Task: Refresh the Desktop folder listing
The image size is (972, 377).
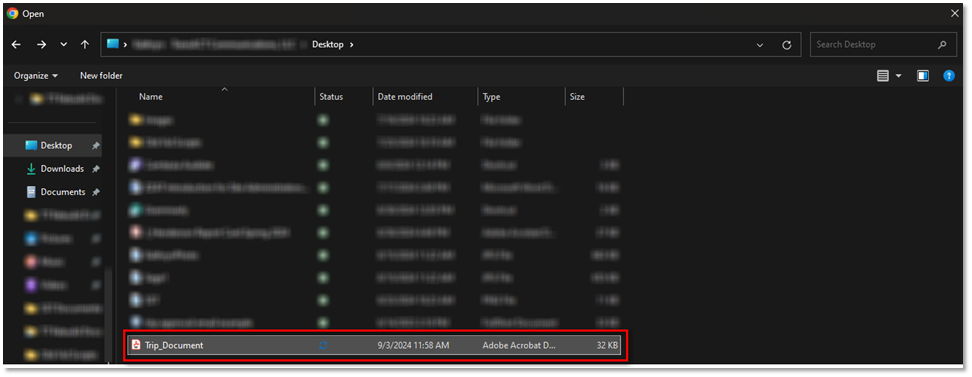Action: click(787, 45)
